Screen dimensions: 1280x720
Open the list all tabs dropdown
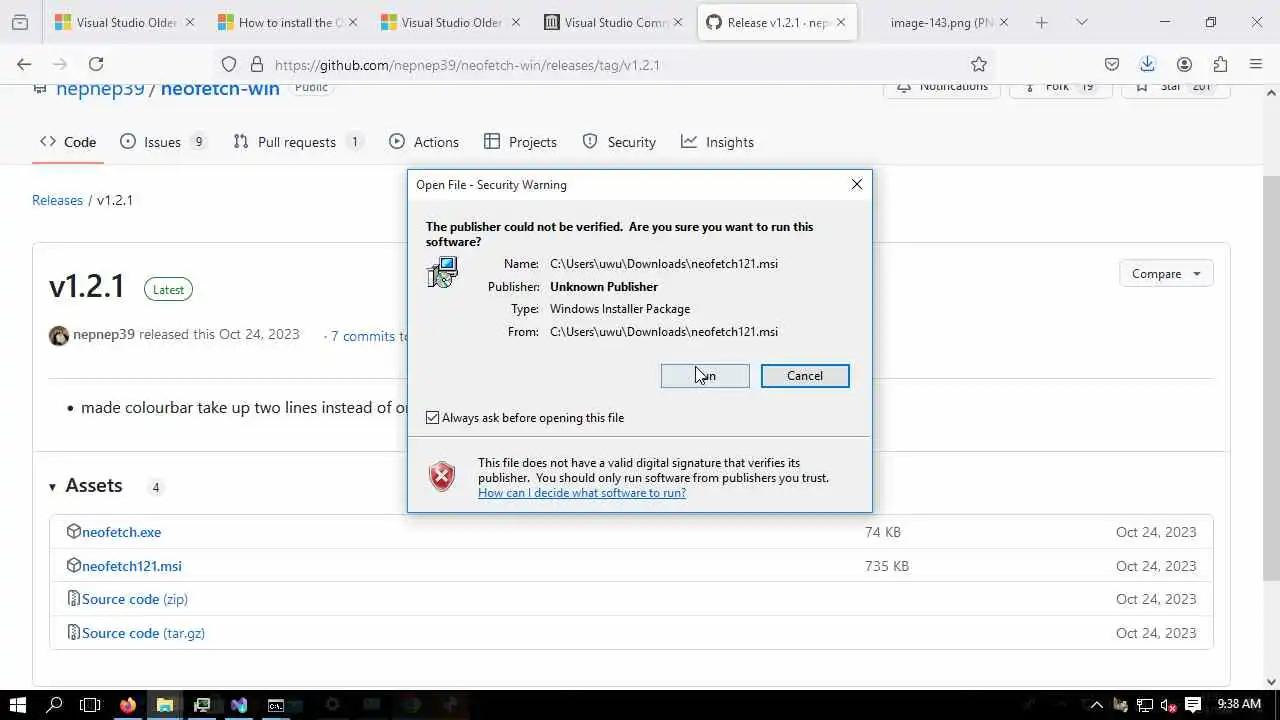tap(1081, 22)
